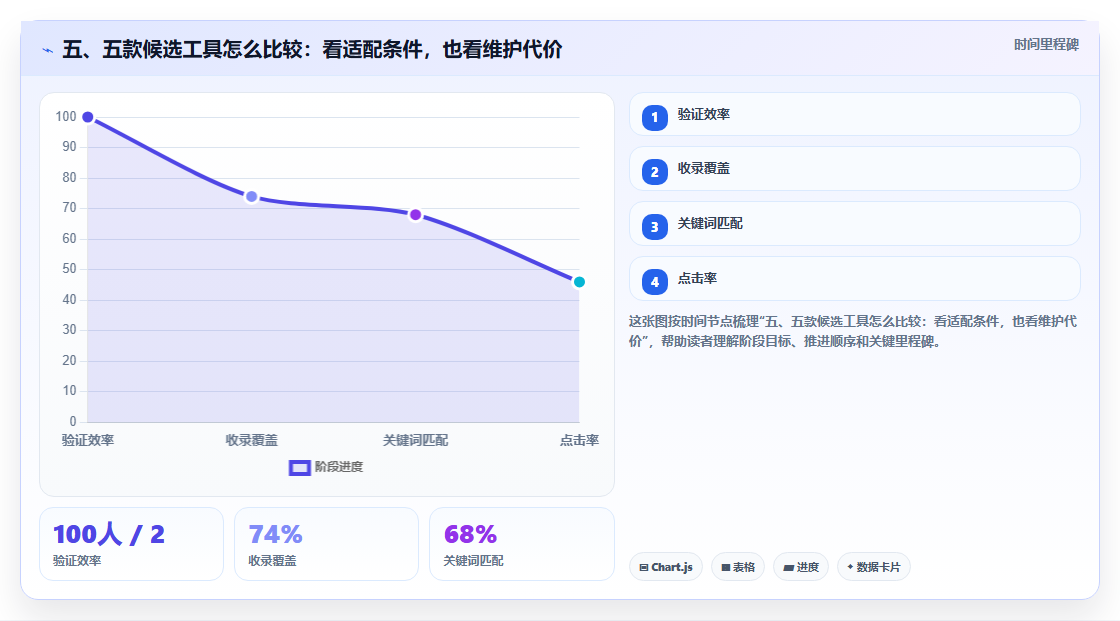Click the y-axis value 50

[69, 269]
